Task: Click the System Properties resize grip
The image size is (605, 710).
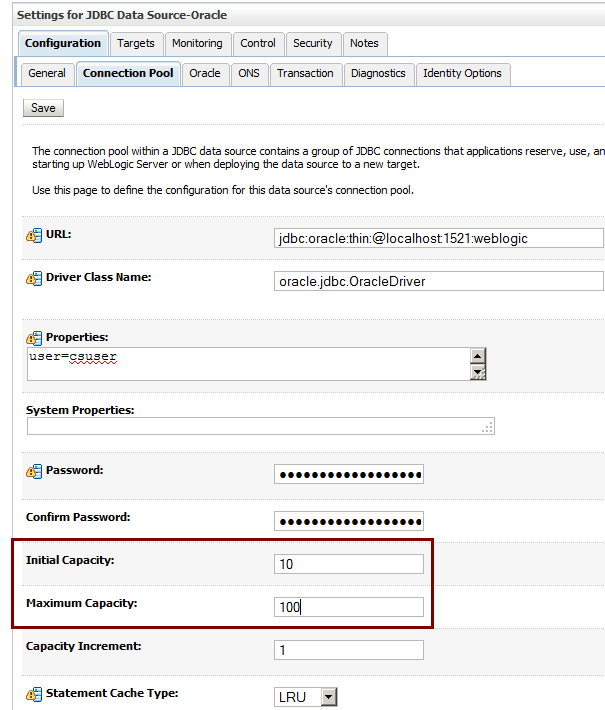Action: point(488,428)
